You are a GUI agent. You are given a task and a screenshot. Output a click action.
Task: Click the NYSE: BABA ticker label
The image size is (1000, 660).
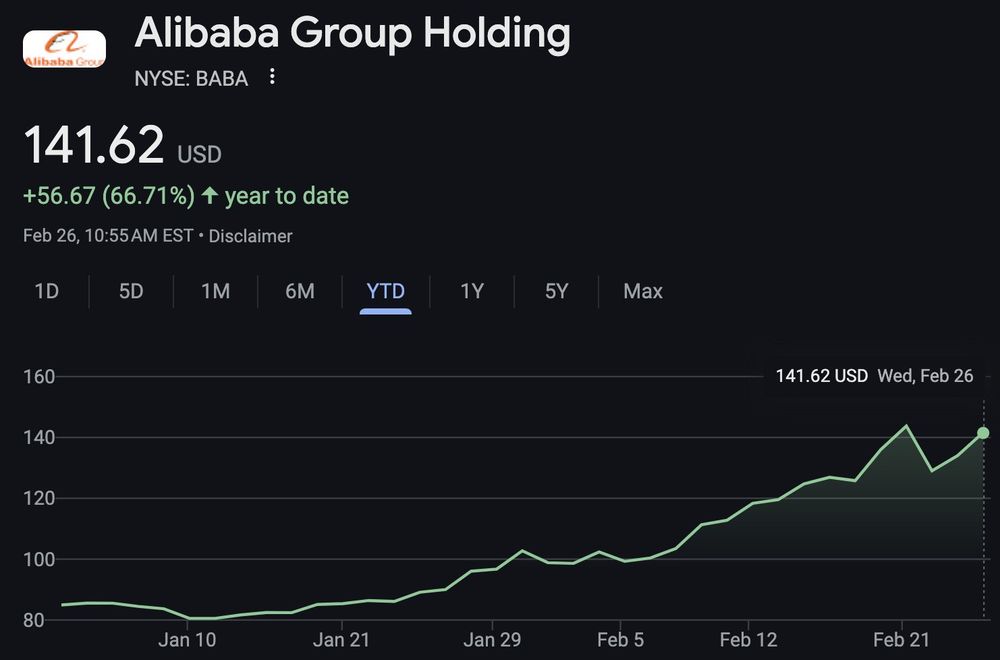191,78
